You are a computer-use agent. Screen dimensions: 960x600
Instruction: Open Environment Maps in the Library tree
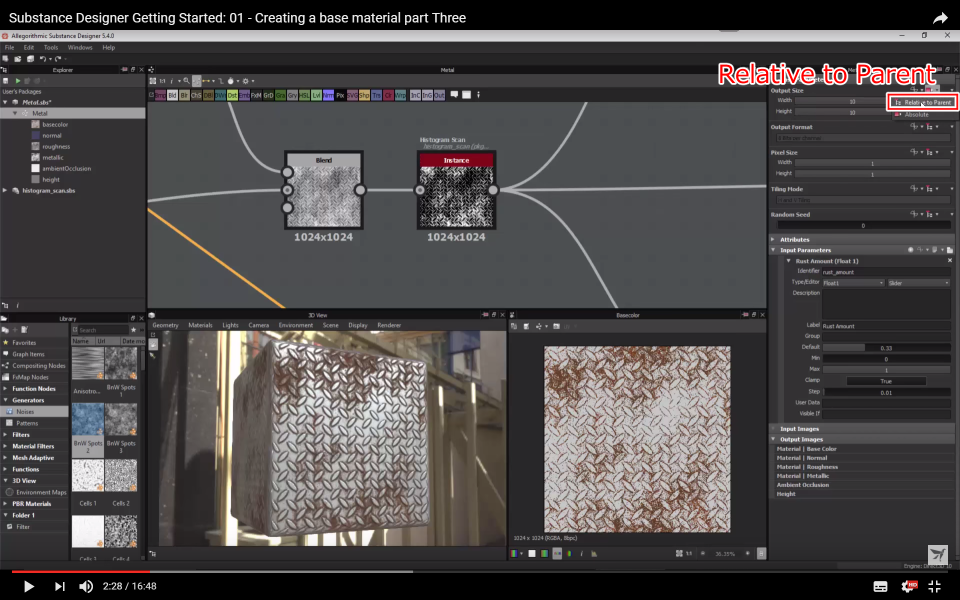tap(41, 492)
